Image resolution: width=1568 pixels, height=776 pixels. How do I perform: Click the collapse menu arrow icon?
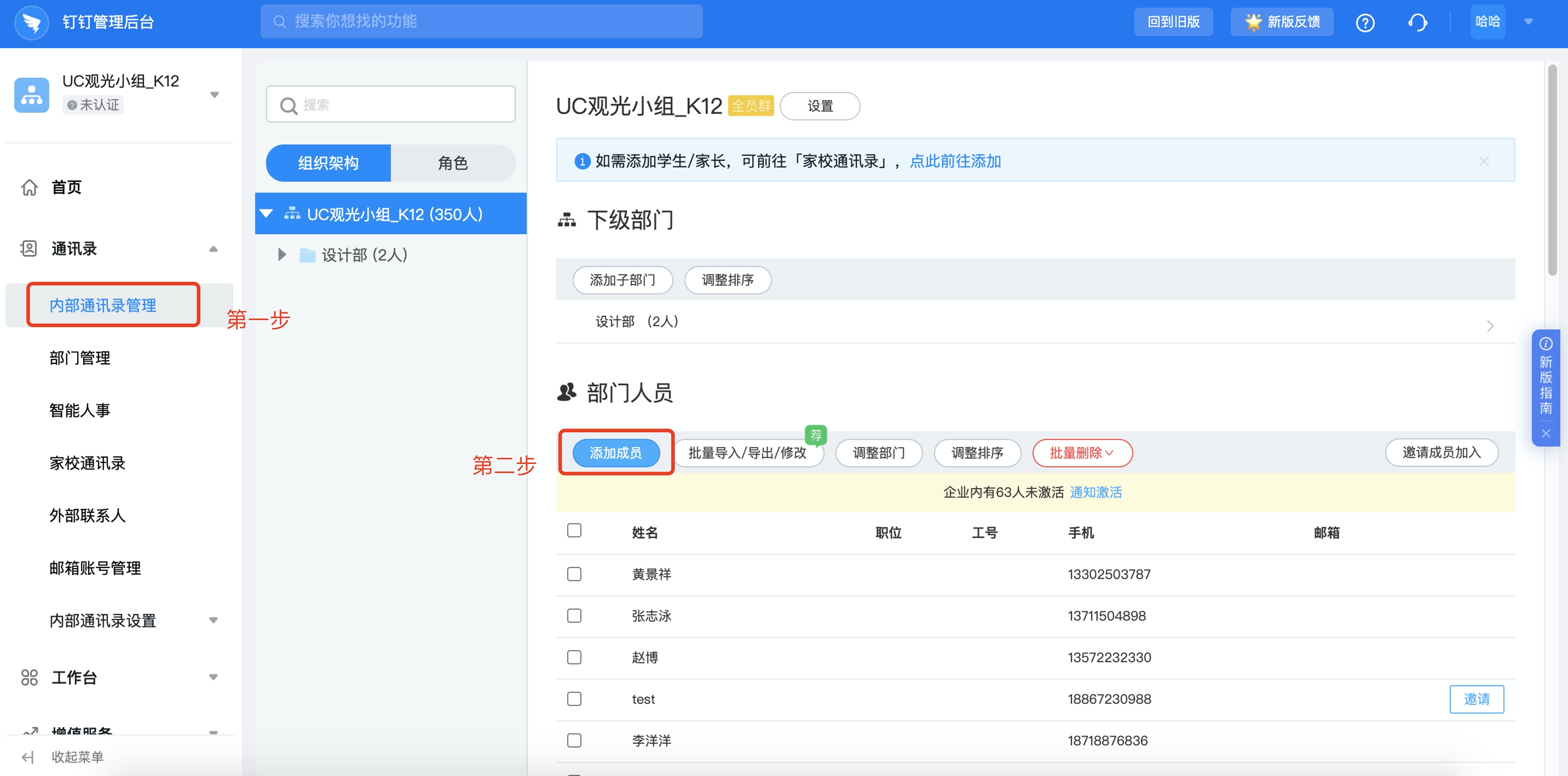(27, 756)
